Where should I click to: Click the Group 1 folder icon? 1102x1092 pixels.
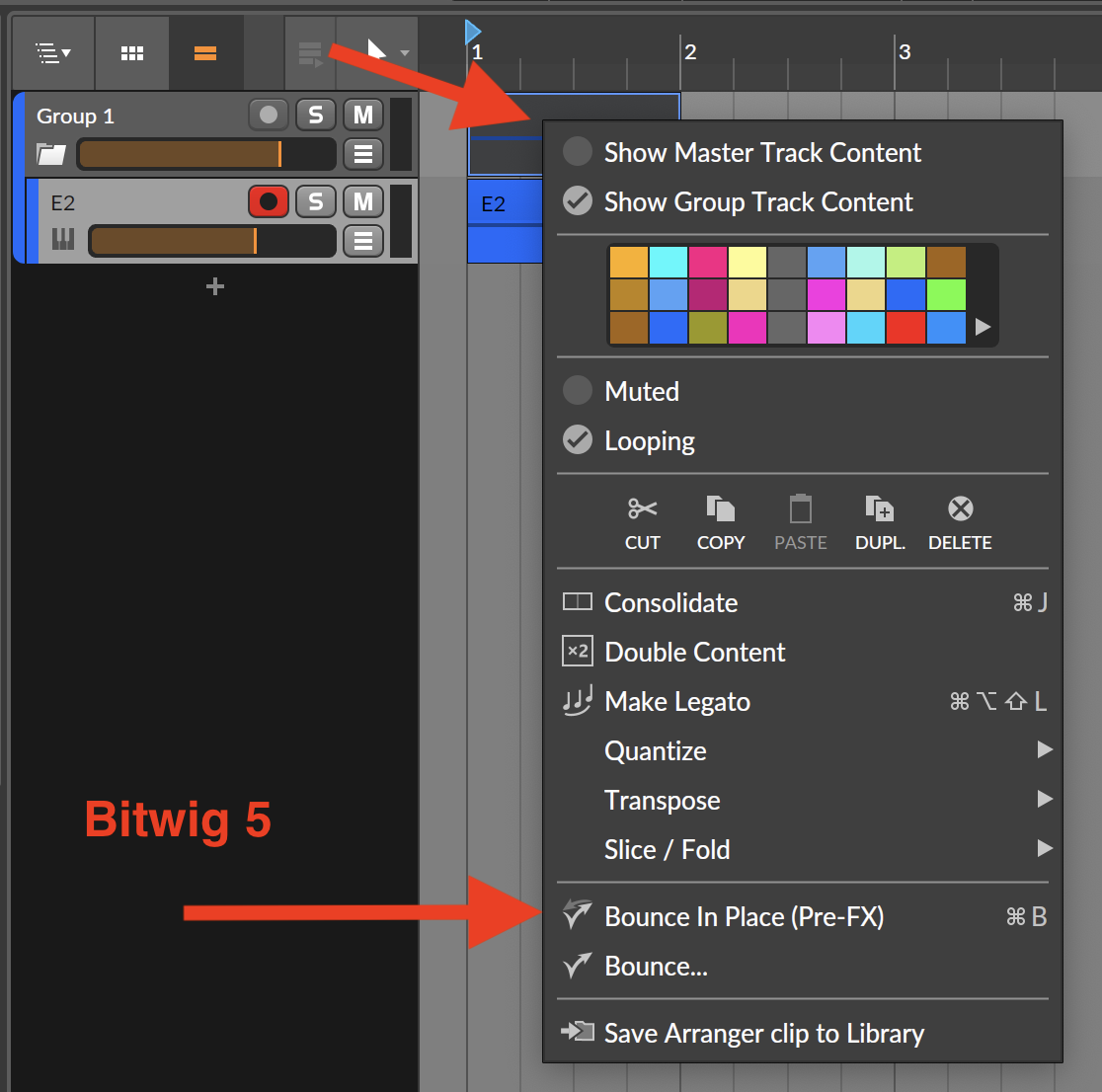pyautogui.click(x=51, y=153)
